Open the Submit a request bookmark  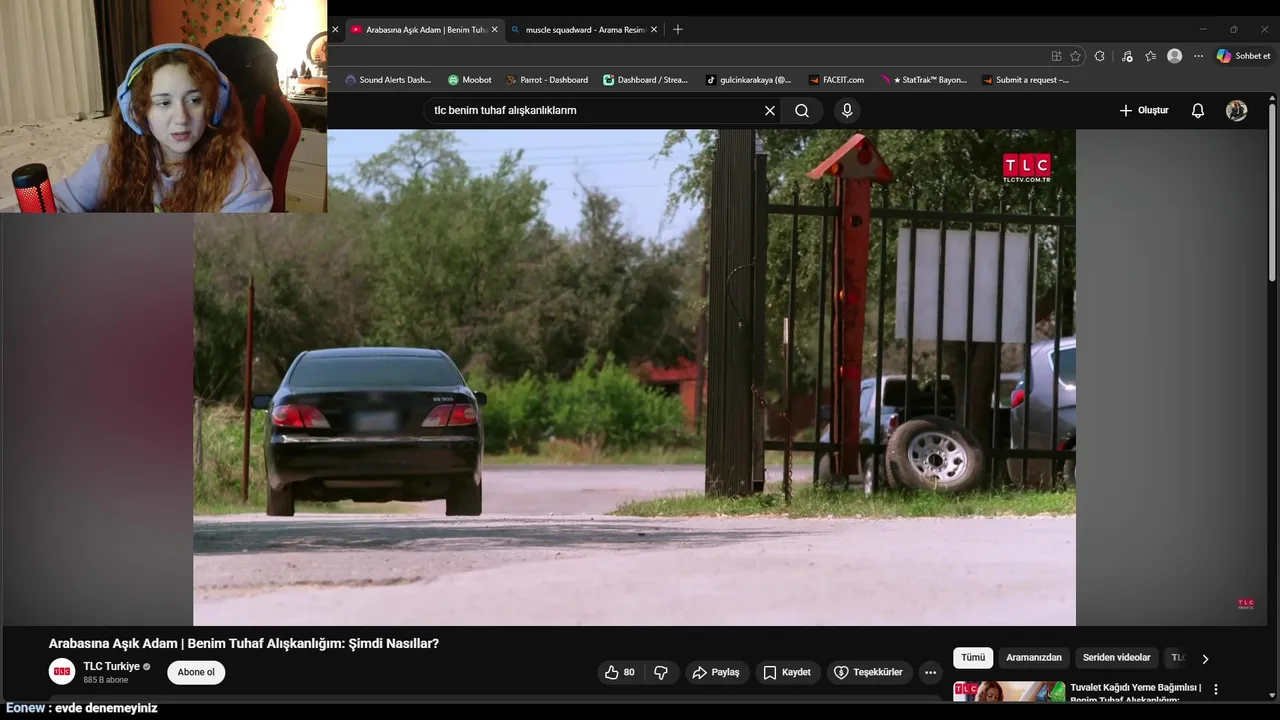tap(1026, 80)
